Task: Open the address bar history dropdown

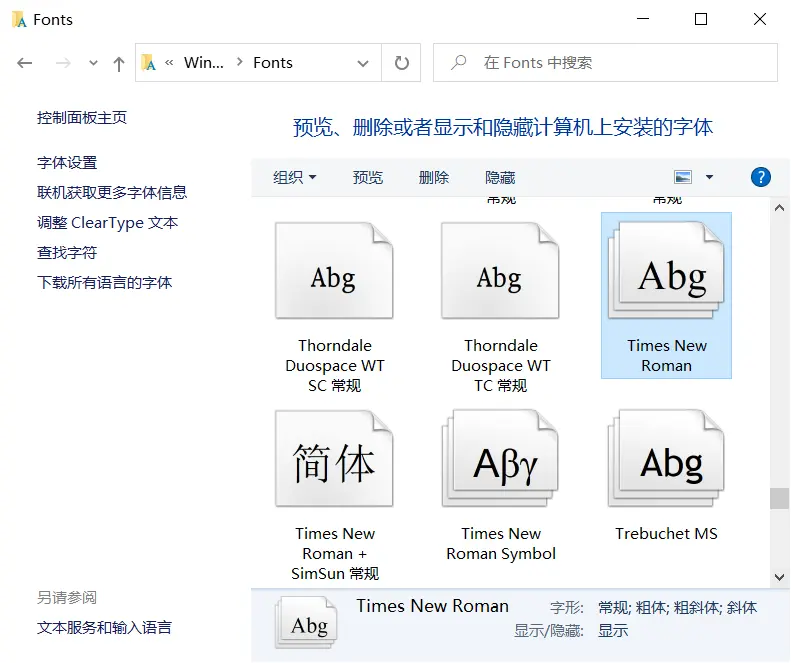Action: 363,63
